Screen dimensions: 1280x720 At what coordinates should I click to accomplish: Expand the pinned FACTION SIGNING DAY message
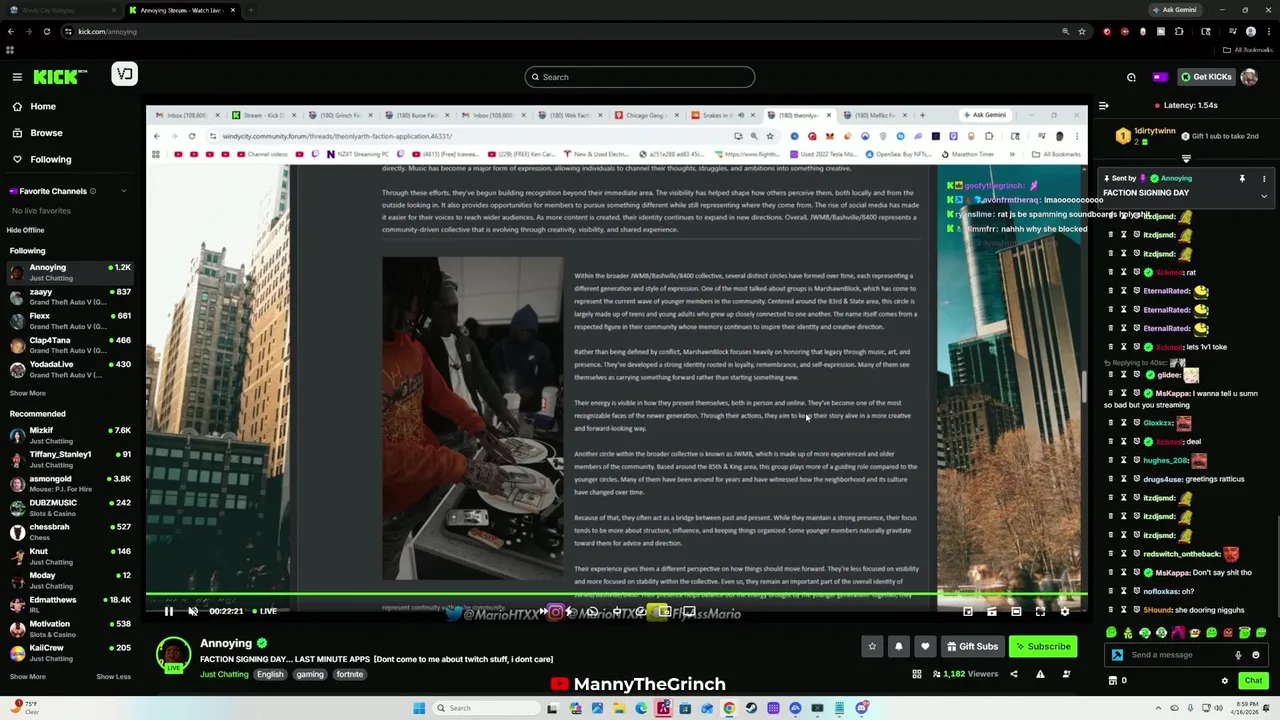pos(1264,196)
